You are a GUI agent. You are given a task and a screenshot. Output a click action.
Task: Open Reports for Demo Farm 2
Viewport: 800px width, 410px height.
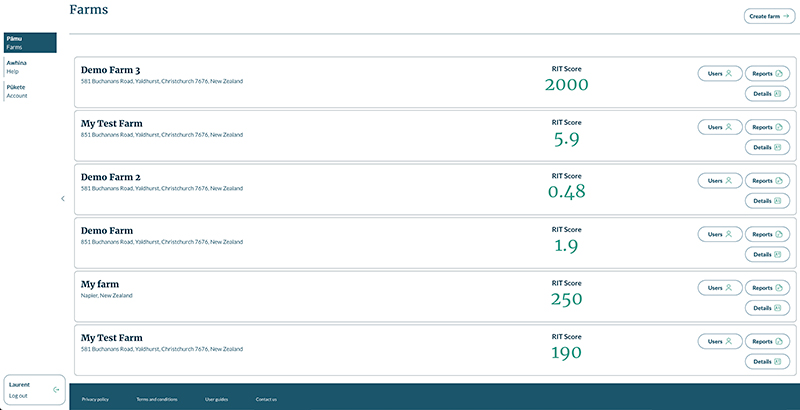point(767,181)
